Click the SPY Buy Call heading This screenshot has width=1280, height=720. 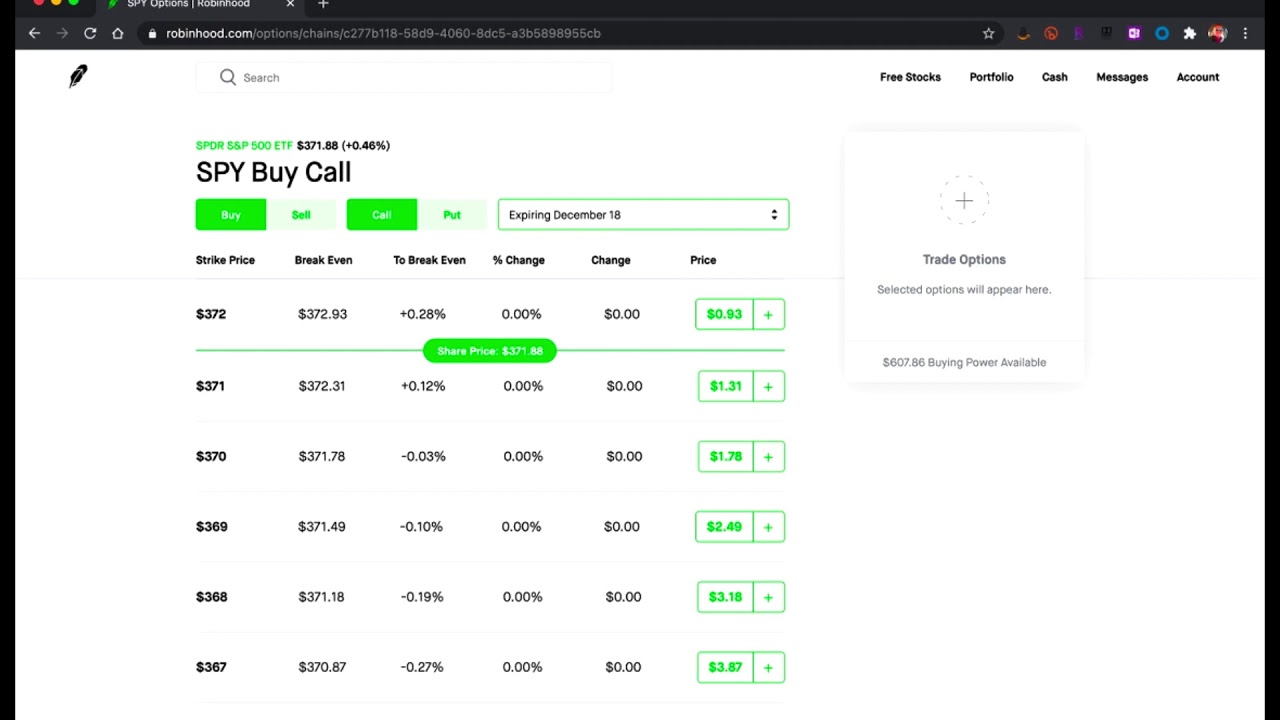tap(273, 172)
